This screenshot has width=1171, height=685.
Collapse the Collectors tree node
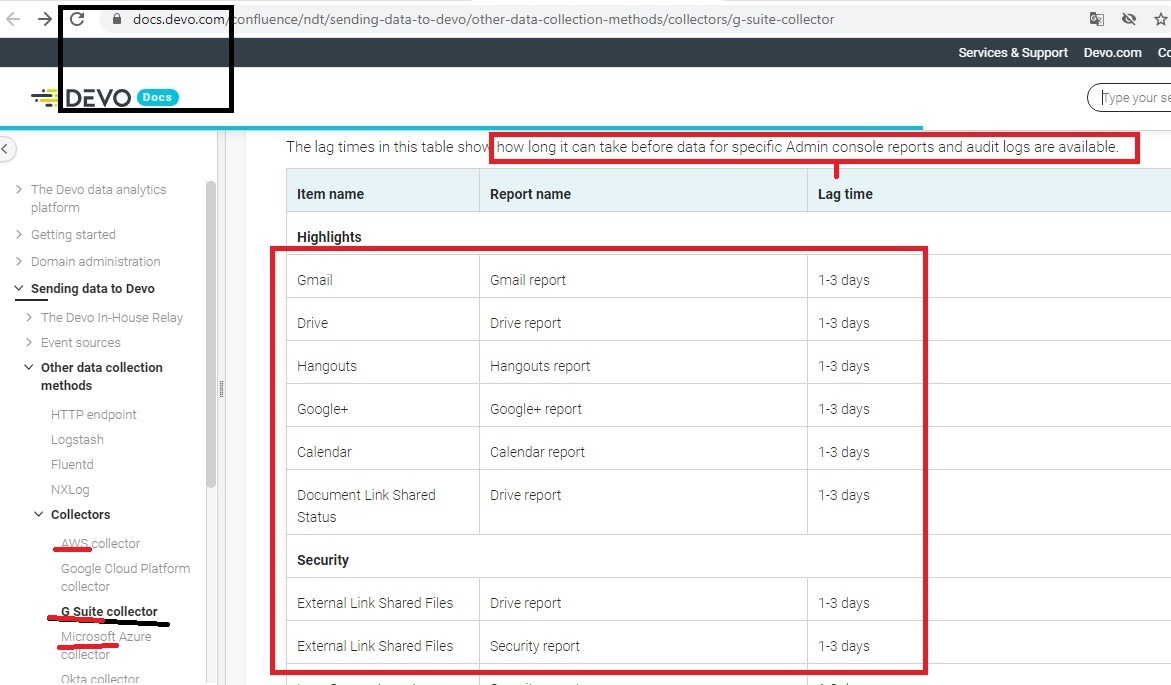click(39, 515)
